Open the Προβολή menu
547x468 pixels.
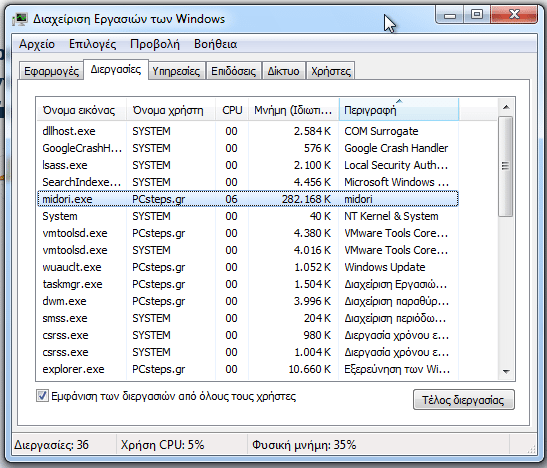[x=155, y=44]
